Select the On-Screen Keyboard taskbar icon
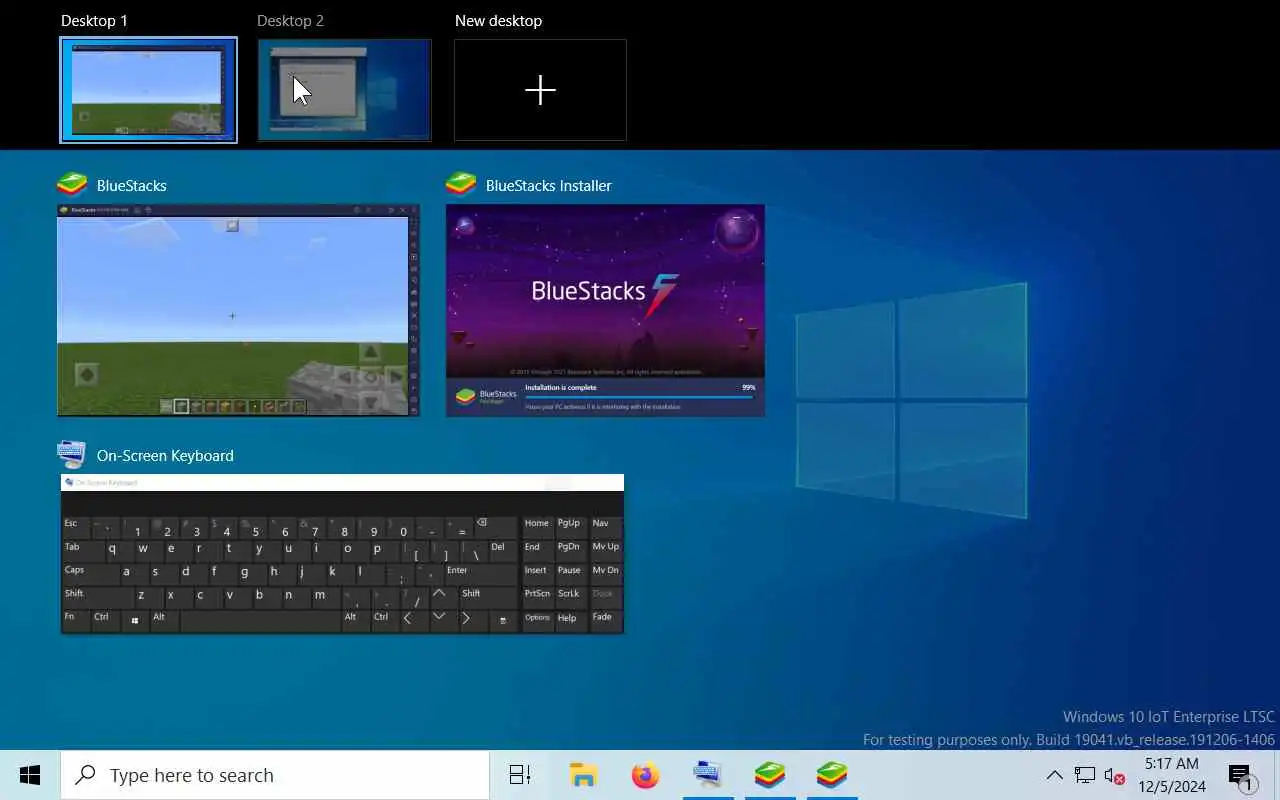 (x=708, y=775)
